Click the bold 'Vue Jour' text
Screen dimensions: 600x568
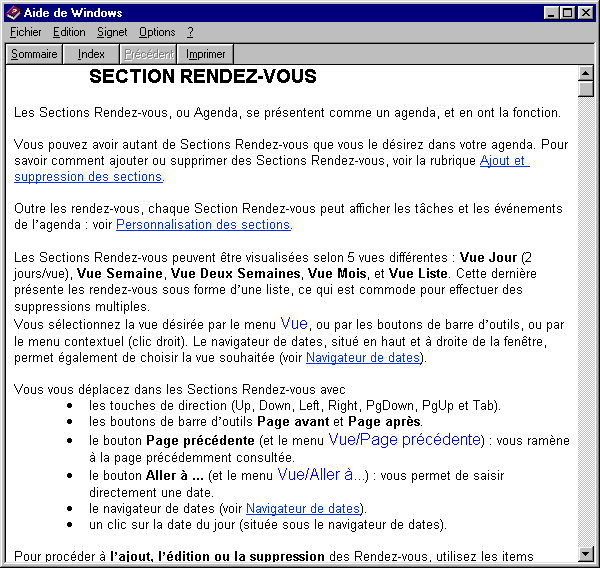click(x=488, y=257)
